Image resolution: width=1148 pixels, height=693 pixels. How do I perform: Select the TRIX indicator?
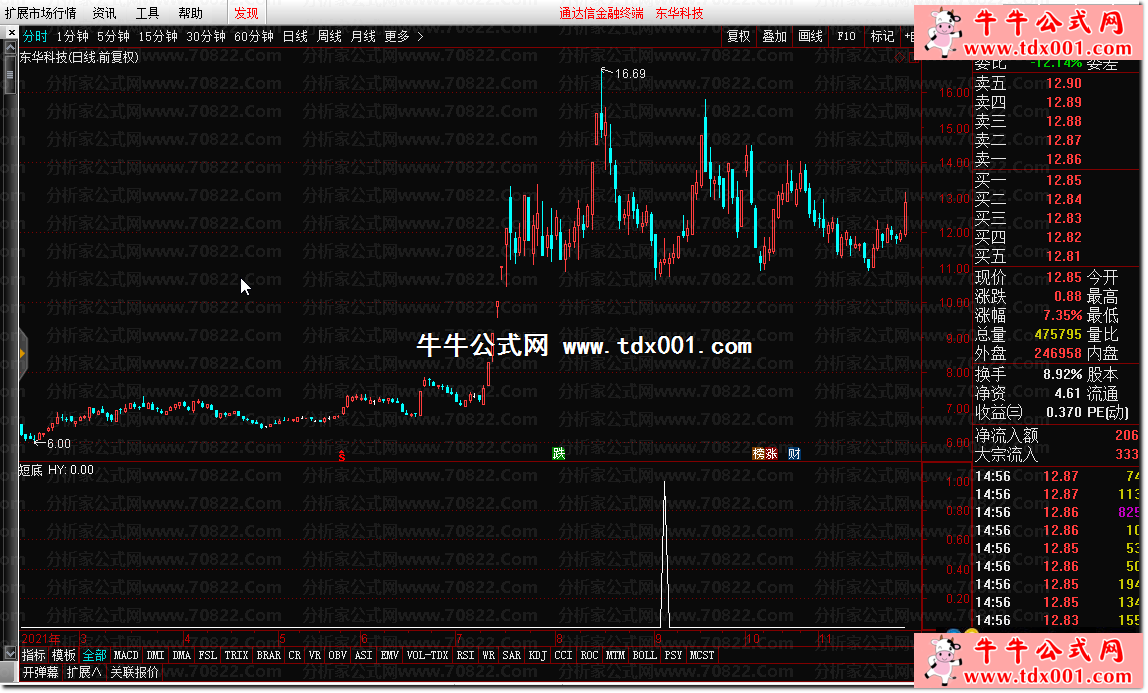tap(236, 655)
